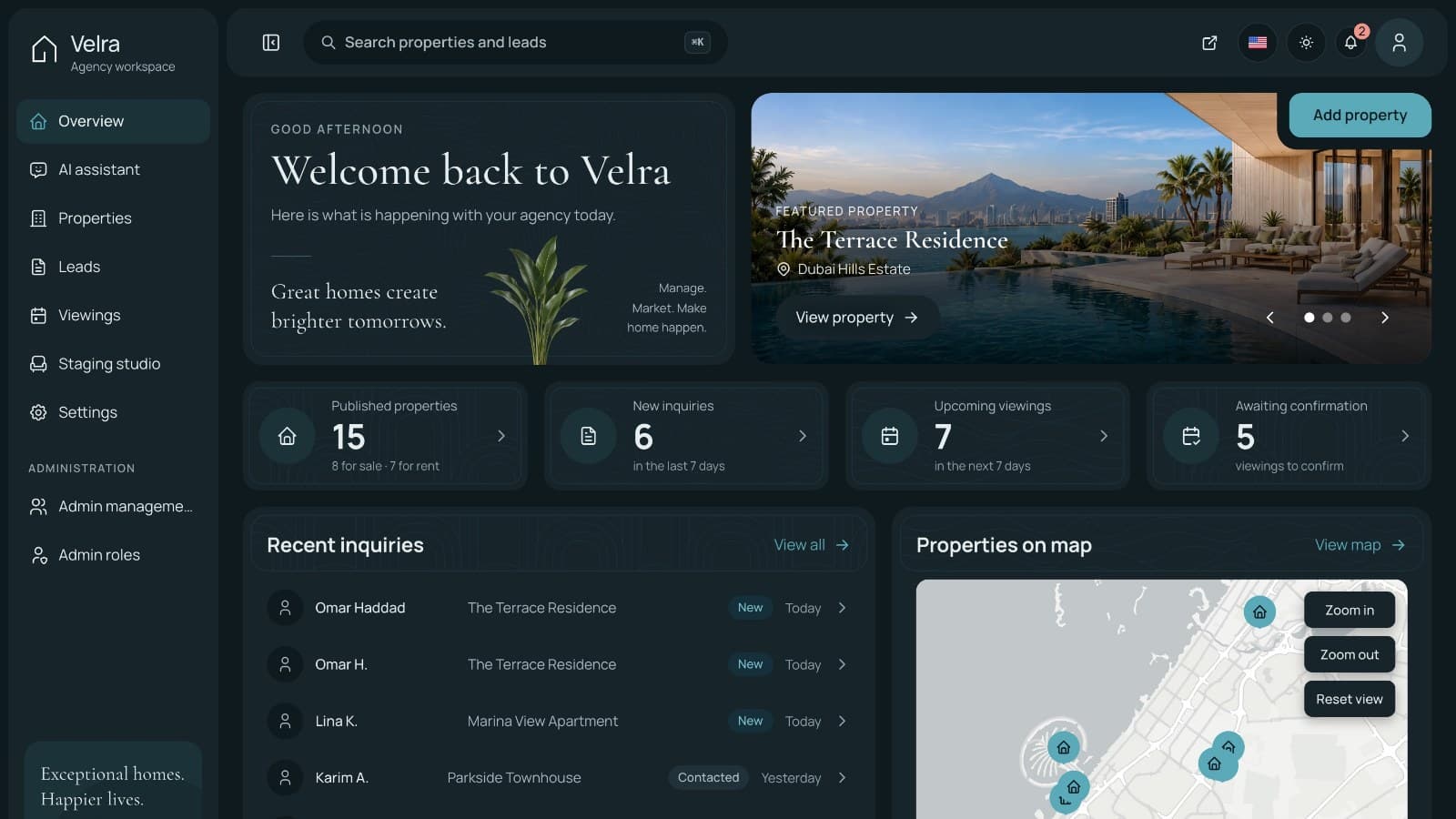Go to Overview in the sidebar
1456x819 pixels.
(113, 121)
